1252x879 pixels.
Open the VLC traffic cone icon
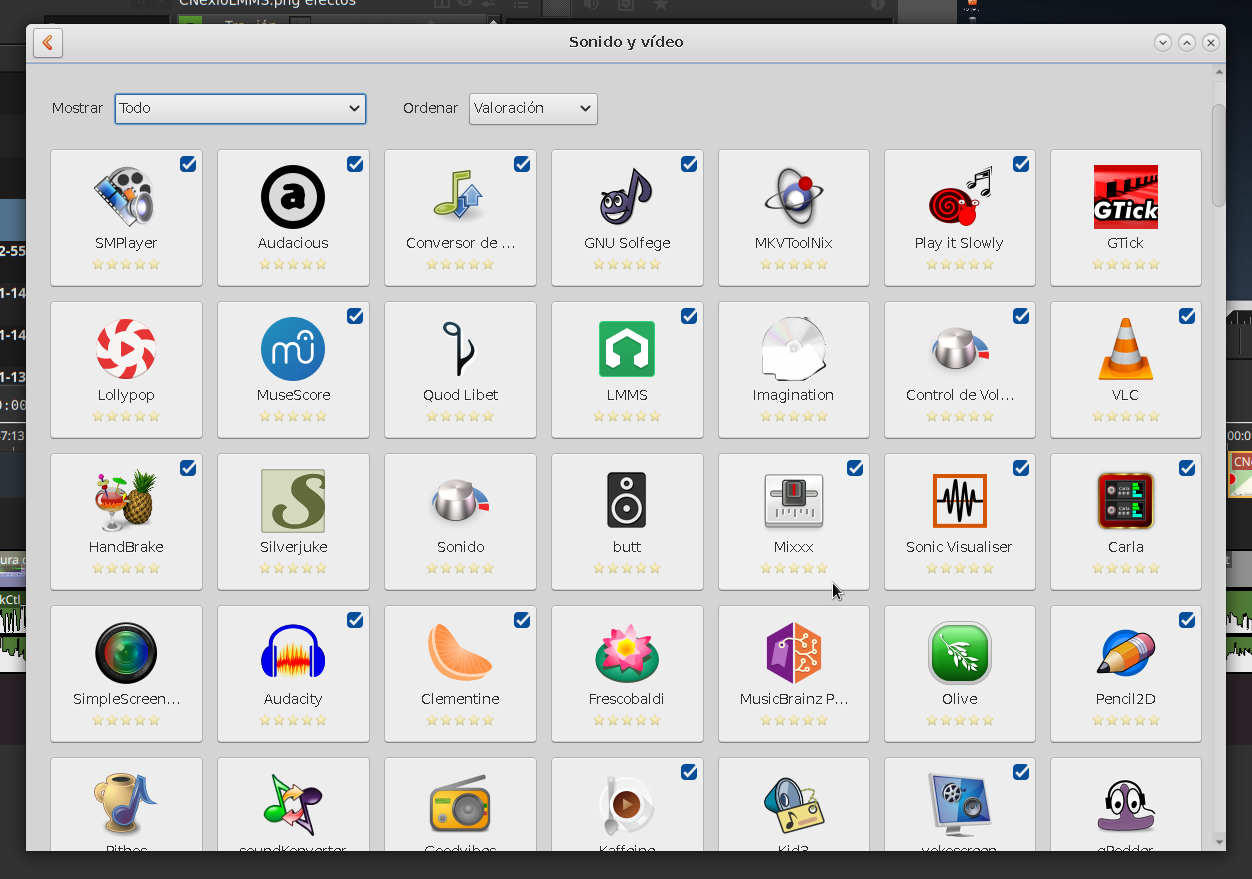tap(1125, 349)
